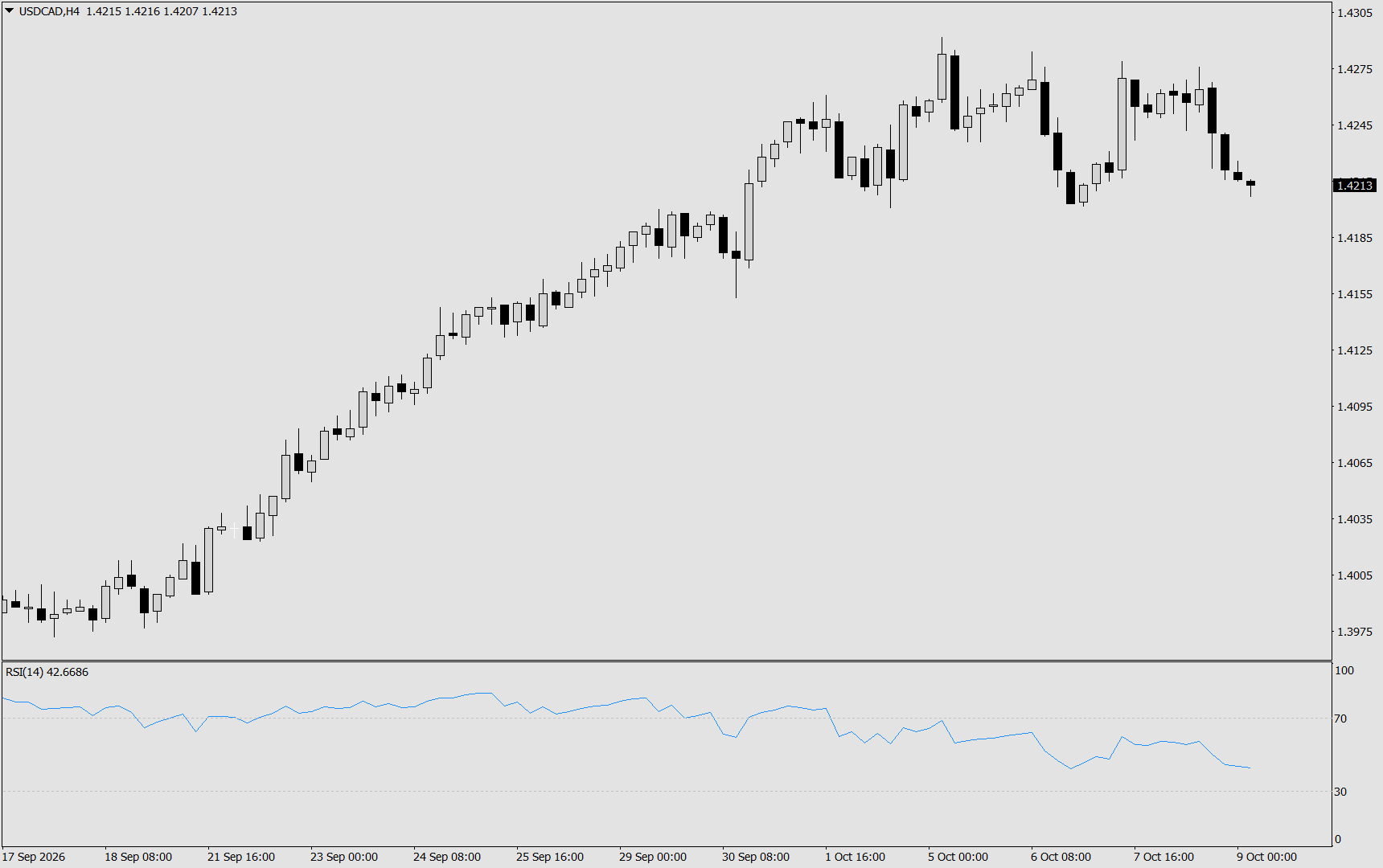1383x868 pixels.
Task: Select the OHLC values 1.4215 1.4216 1.4207 1.4213
Action: pyautogui.click(x=162, y=11)
